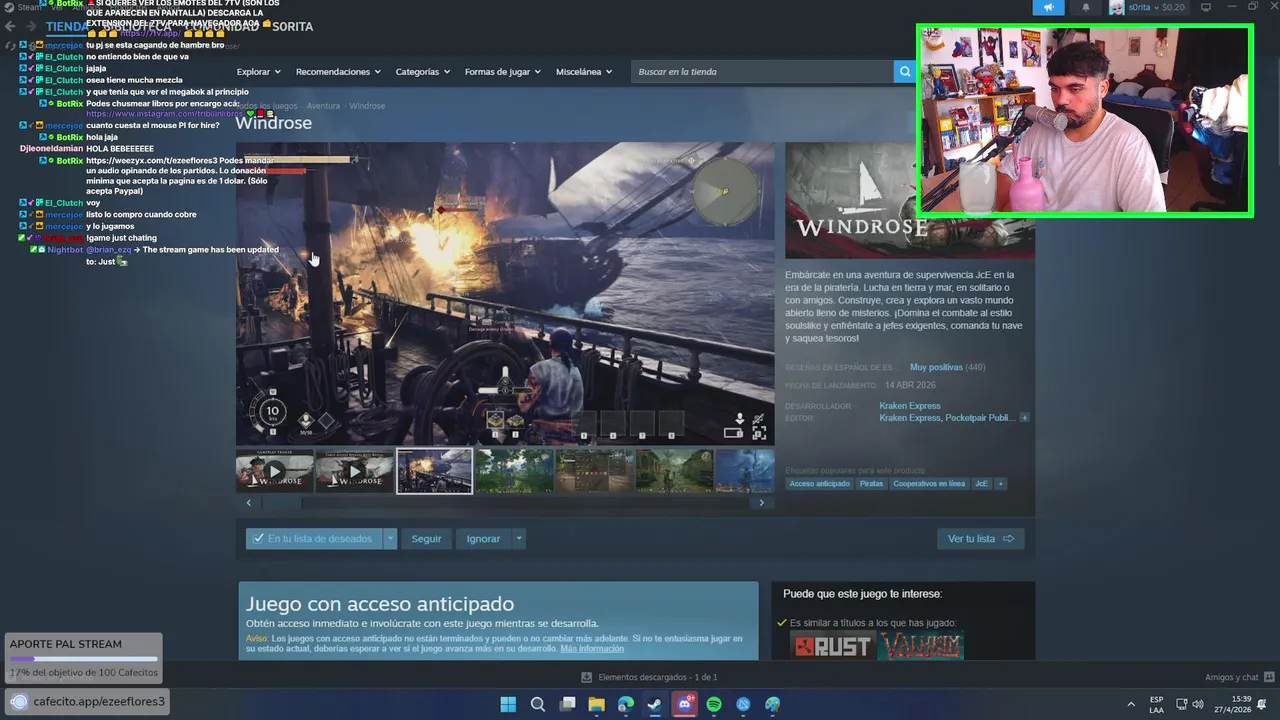This screenshot has width=1280, height=720.
Task: Open the Piratas tag
Action: (871, 484)
